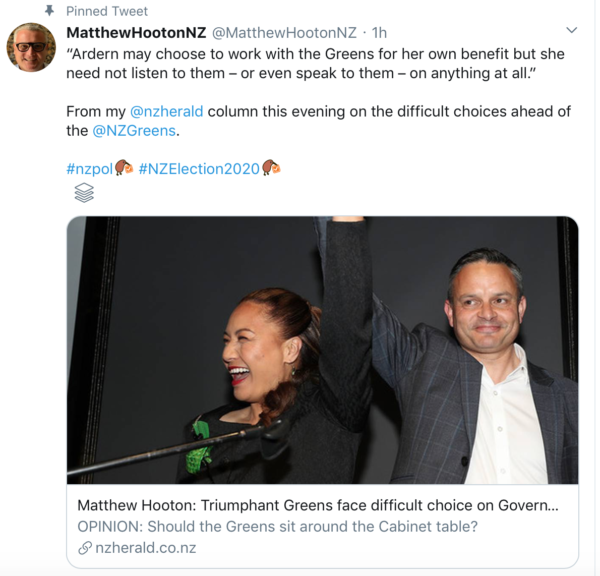Click the "Pinned Tweet" label

pos(106,11)
